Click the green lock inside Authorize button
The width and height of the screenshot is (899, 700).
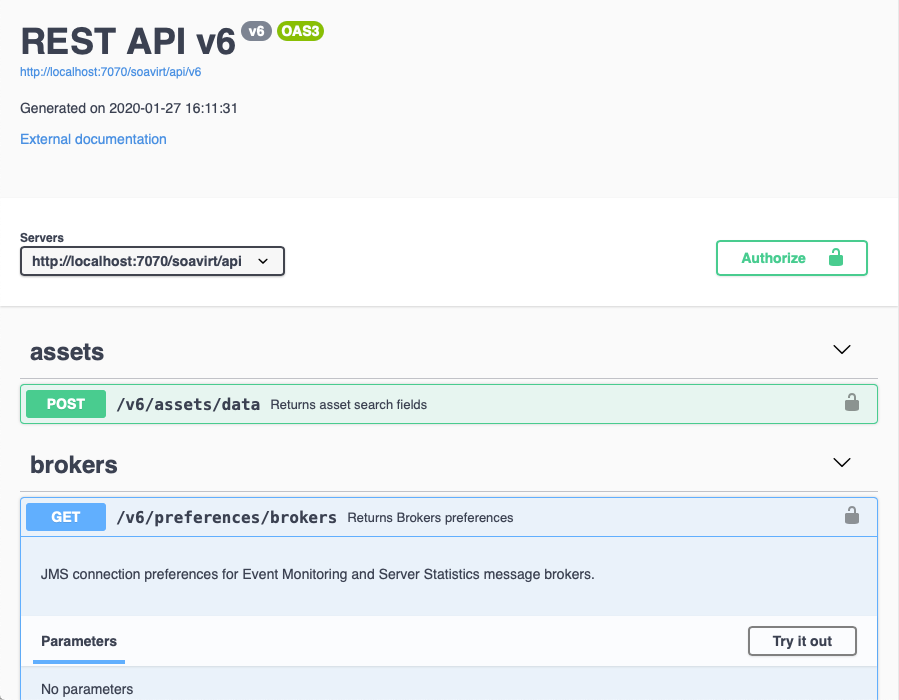pos(836,257)
